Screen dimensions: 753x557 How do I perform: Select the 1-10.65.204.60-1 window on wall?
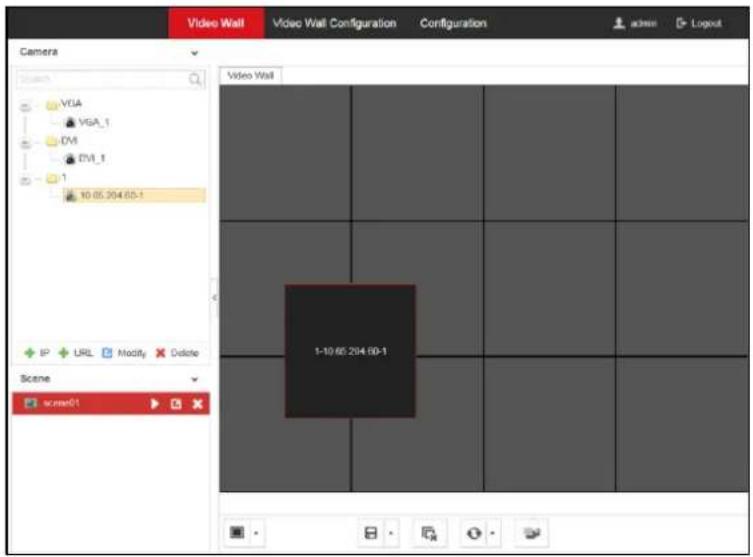pyautogui.click(x=350, y=351)
